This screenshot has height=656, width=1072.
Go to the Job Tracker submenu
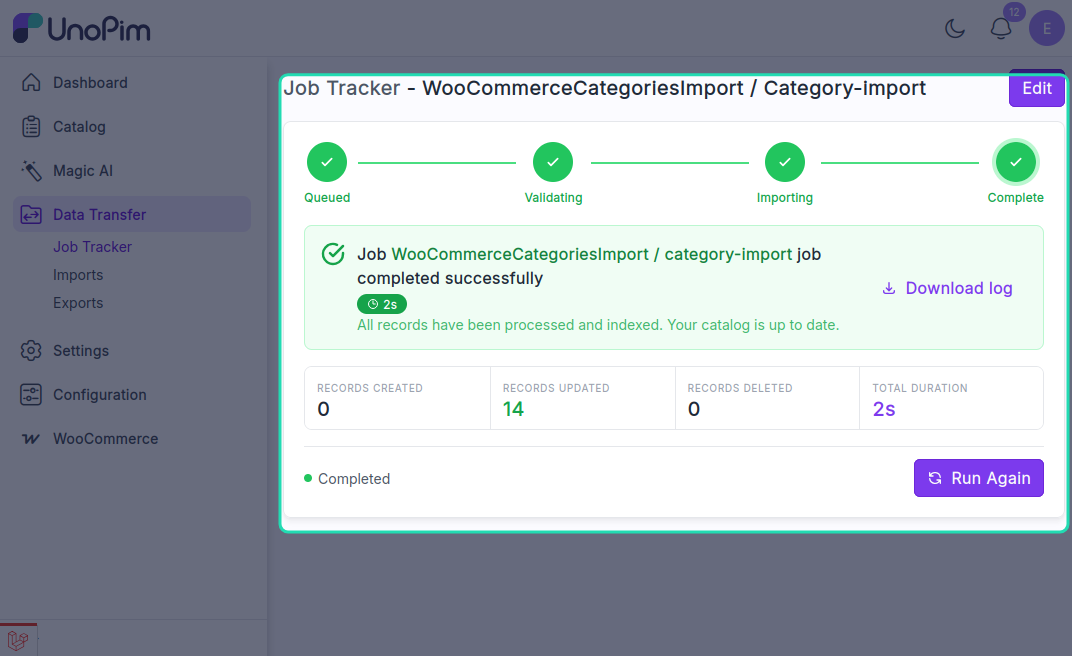click(x=92, y=247)
